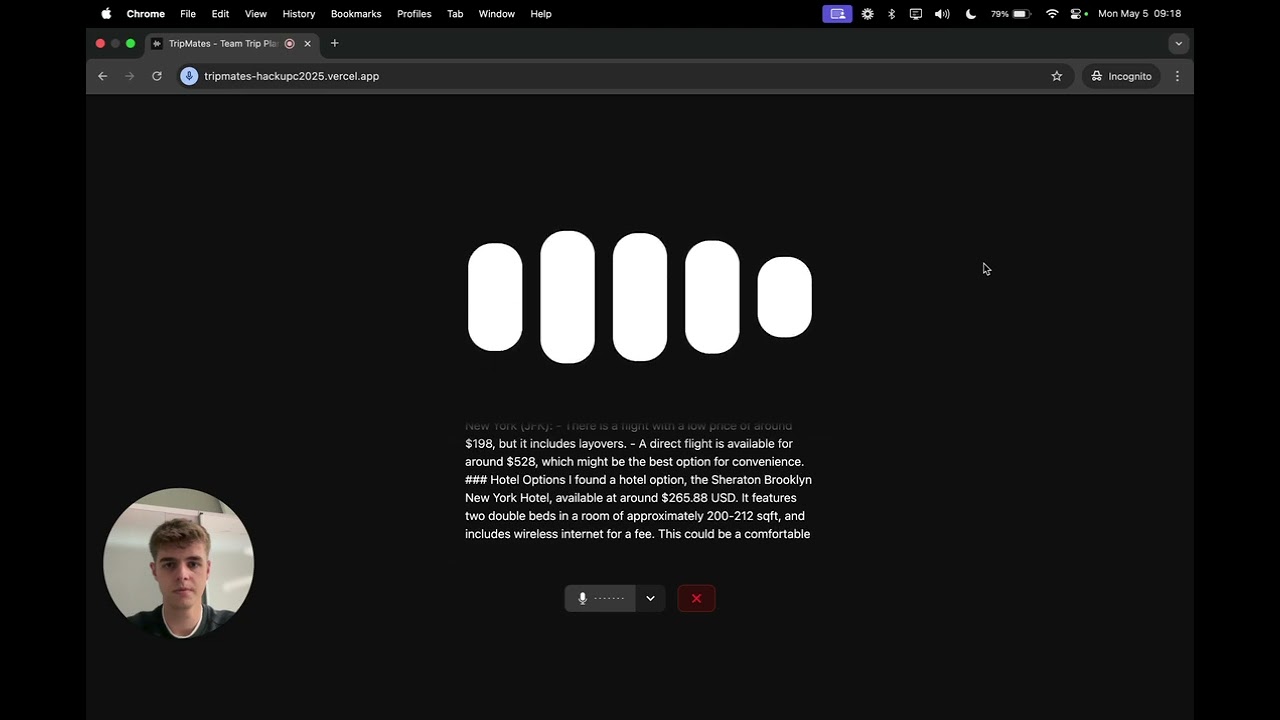Click the Mon May 5 09:18 clock
This screenshot has width=1280, height=720.
[x=1139, y=14]
